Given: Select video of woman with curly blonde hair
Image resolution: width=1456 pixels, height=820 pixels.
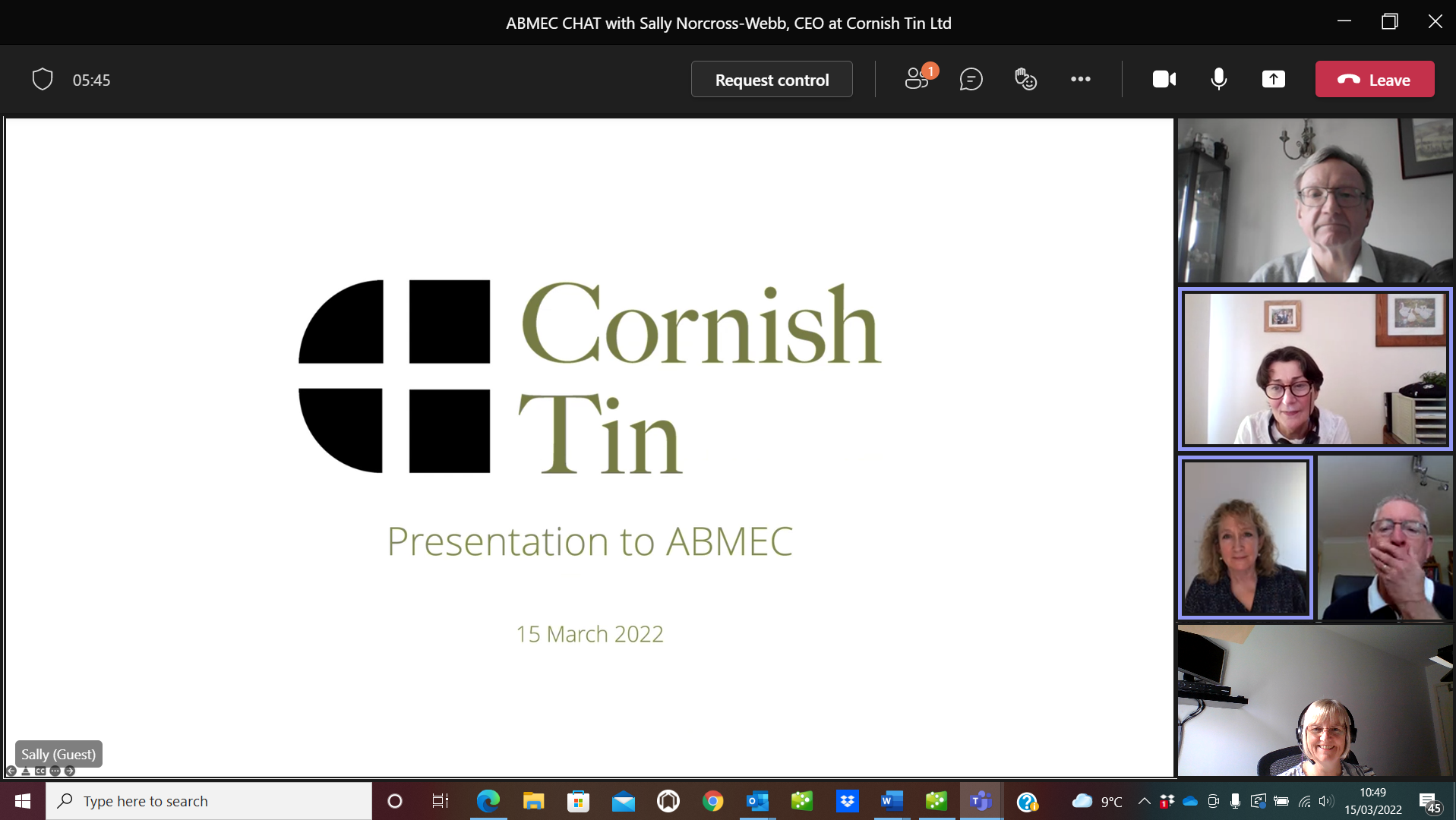Looking at the screenshot, I should tap(1246, 538).
